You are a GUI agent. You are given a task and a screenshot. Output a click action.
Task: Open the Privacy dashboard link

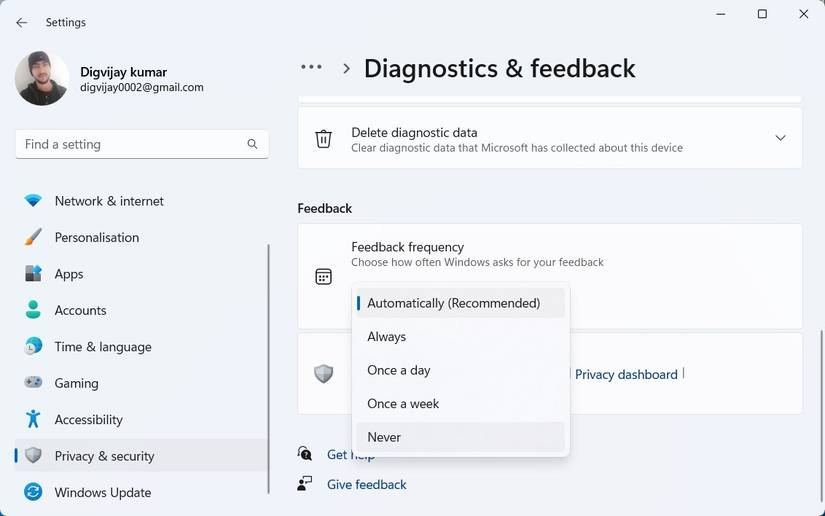pos(626,374)
